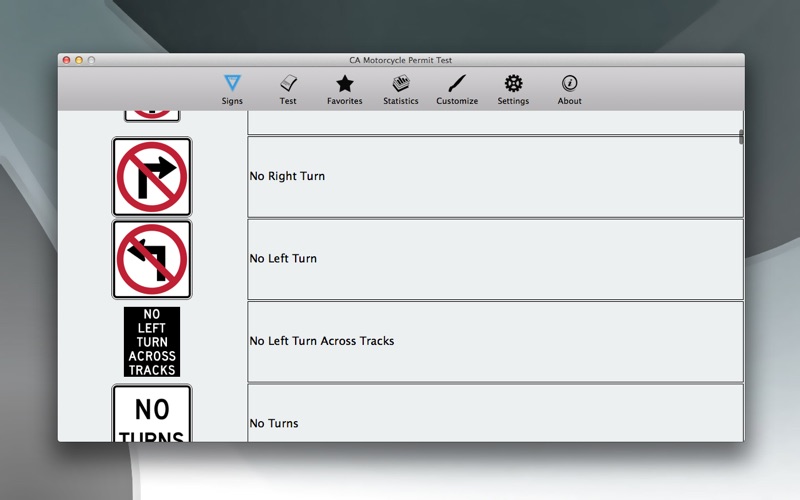Click the No Left Turn Across Tracks sign image
Viewport: 800px width, 500px height.
pyautogui.click(x=152, y=342)
